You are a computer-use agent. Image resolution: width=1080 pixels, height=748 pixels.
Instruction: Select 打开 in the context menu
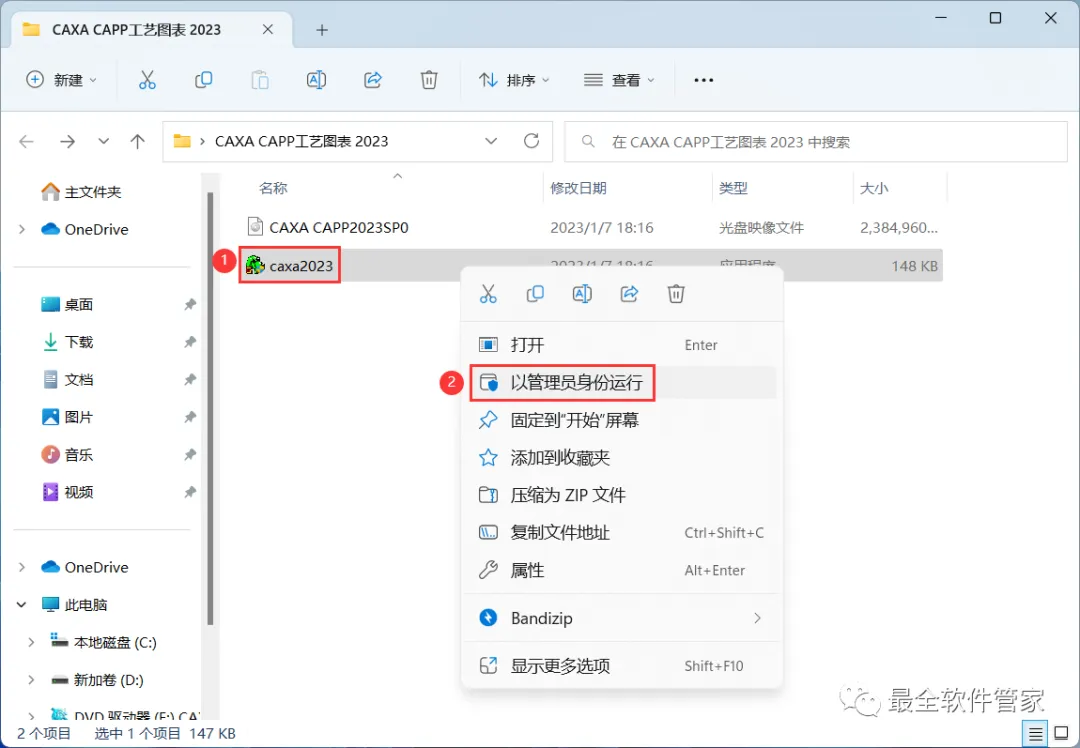[622, 344]
